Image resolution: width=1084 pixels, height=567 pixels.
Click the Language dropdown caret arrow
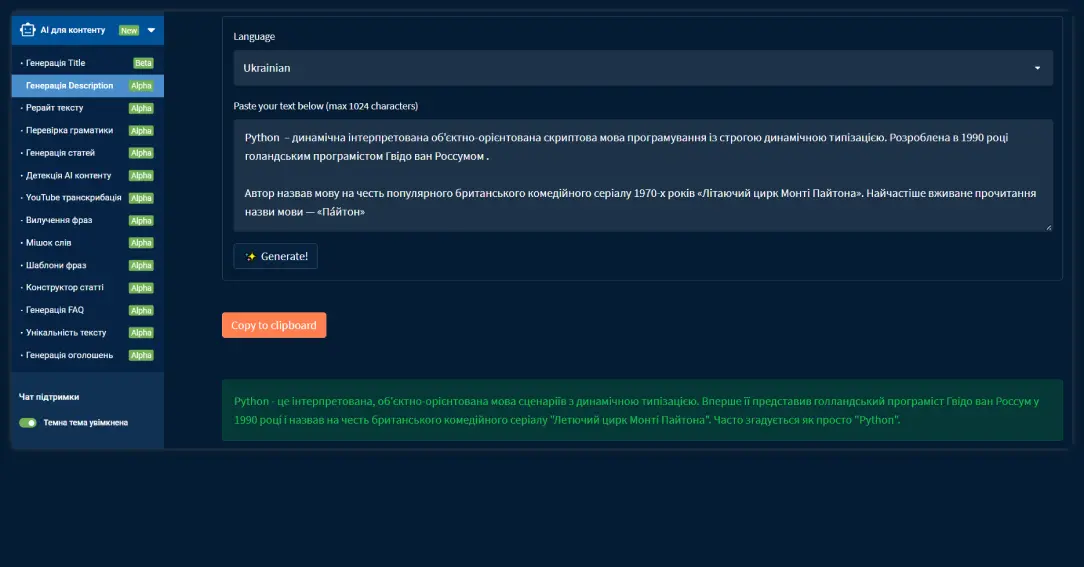pos(1037,68)
